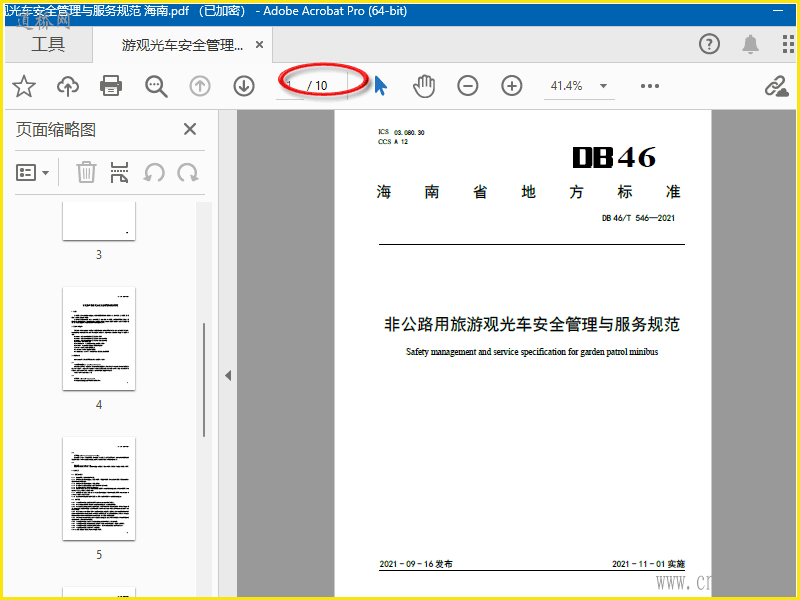The image size is (800, 600).
Task: Delete selected page with trash icon
Action: tap(86, 172)
